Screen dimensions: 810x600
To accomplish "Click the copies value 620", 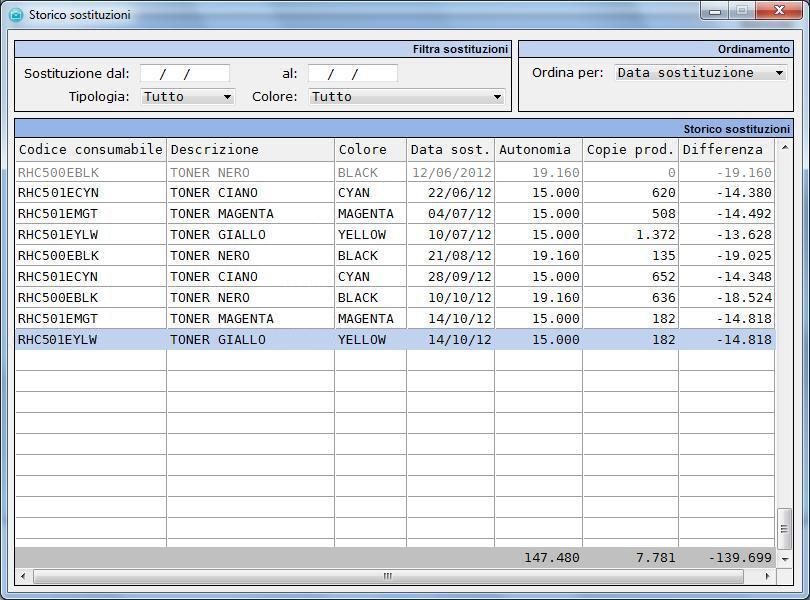I will pos(664,193).
